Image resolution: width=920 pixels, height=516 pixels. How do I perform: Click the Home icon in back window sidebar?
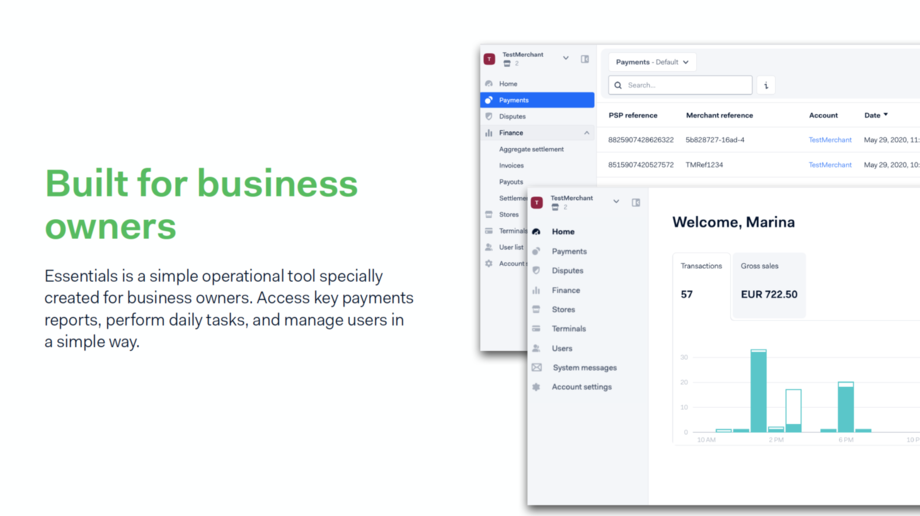click(489, 84)
